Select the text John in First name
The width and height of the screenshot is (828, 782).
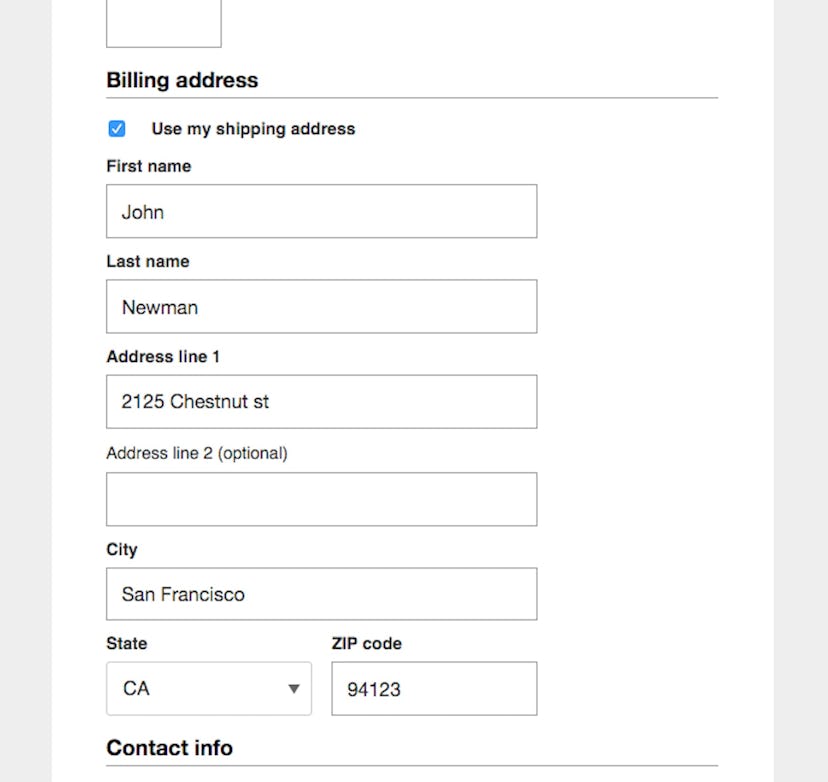click(x=140, y=211)
